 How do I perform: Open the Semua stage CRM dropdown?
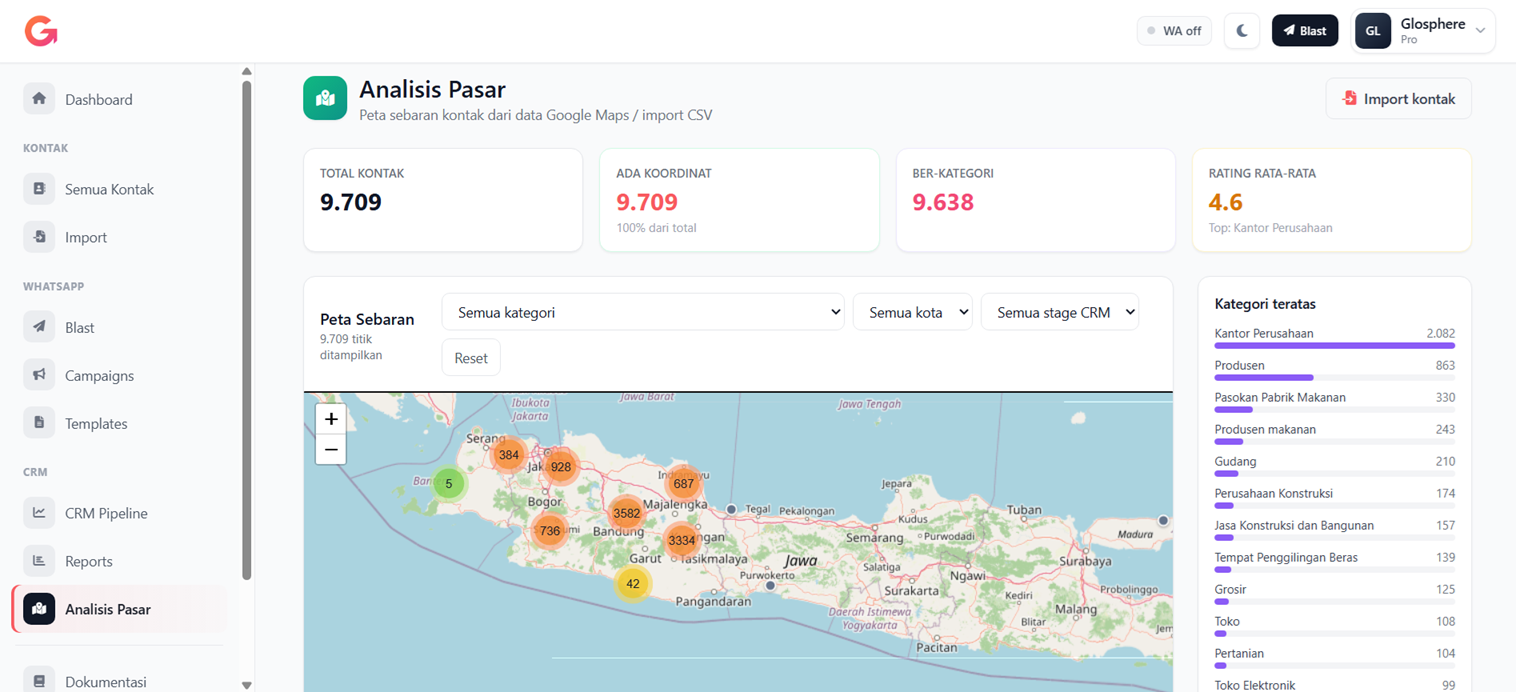pyautogui.click(x=1060, y=312)
